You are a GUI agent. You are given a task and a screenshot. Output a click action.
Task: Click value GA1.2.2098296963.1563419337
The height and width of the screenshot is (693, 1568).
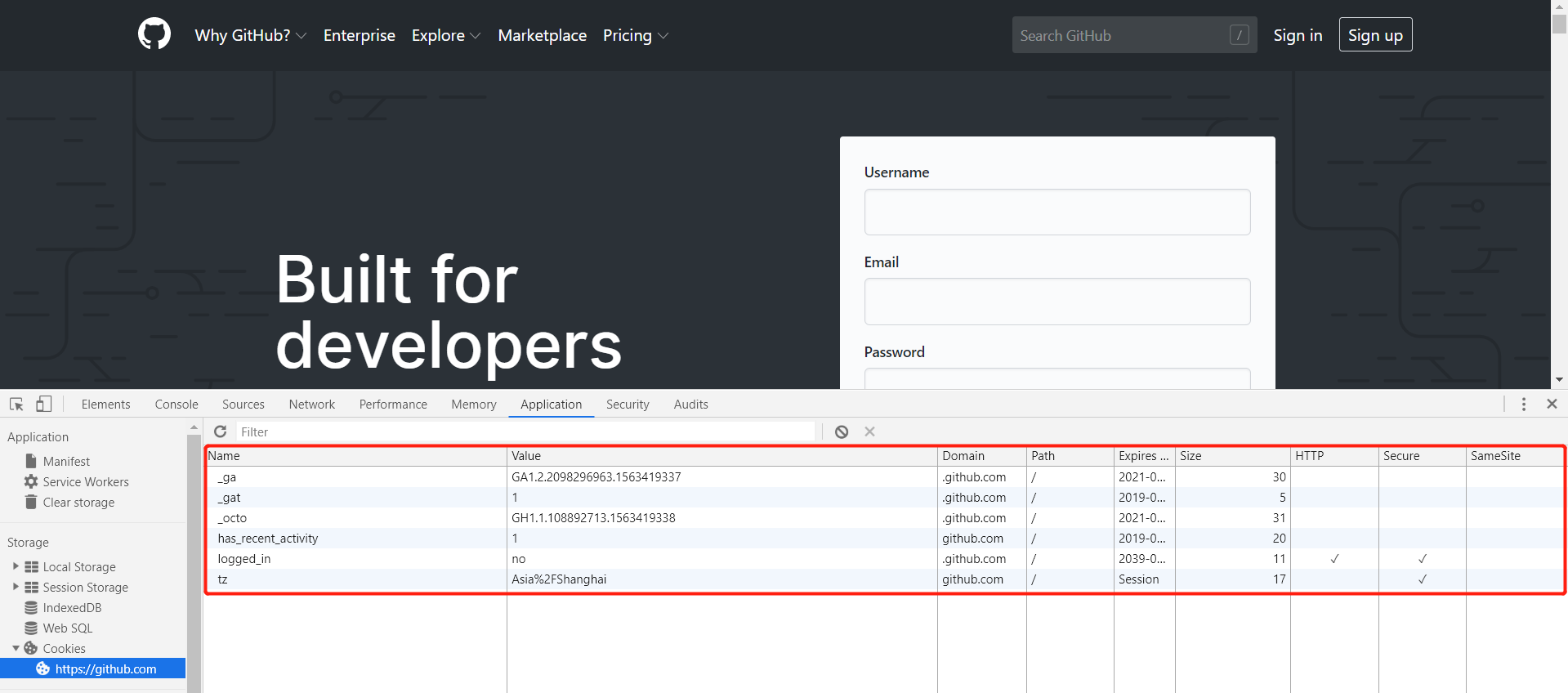click(596, 476)
